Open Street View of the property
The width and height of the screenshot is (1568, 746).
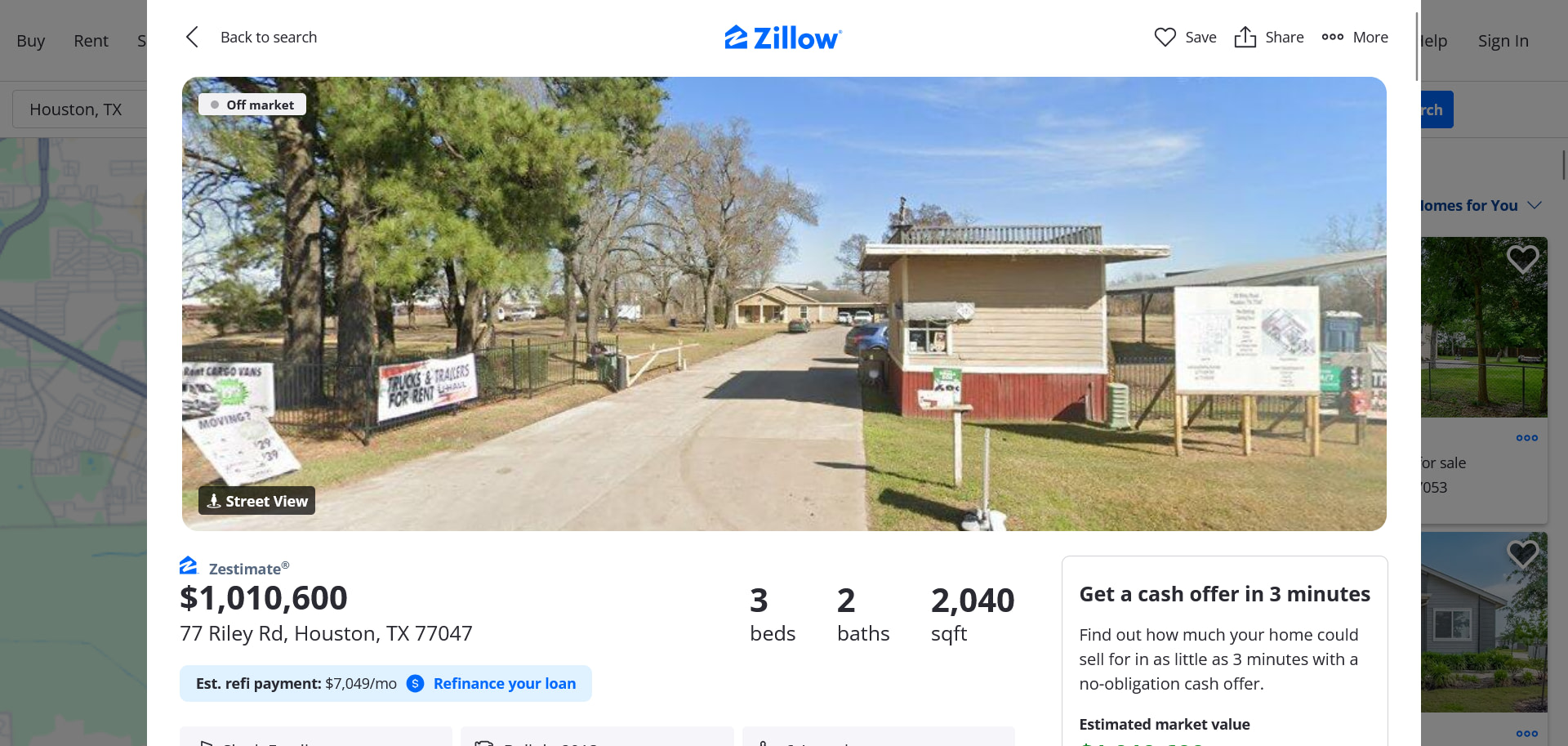coord(256,501)
